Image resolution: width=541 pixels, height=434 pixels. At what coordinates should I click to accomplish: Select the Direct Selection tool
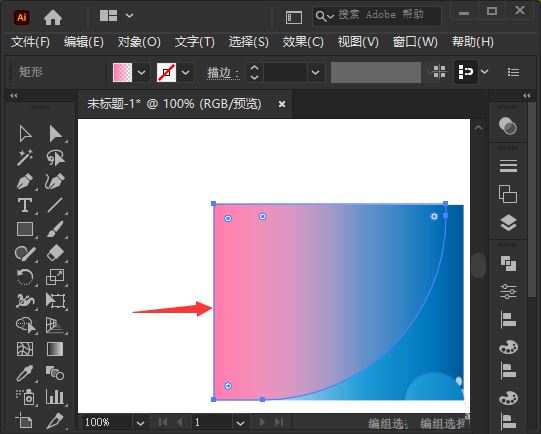[55, 134]
